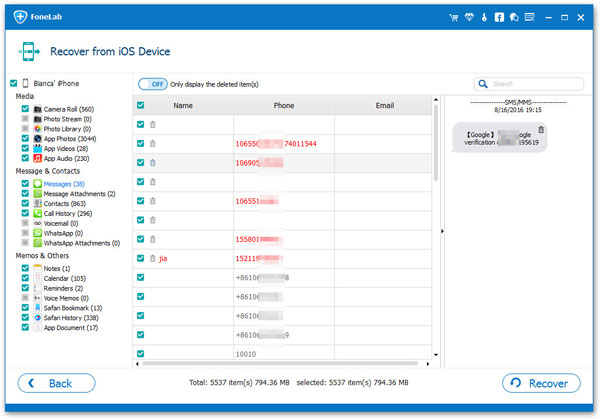
Task: Click the Back button
Action: pyautogui.click(x=56, y=383)
